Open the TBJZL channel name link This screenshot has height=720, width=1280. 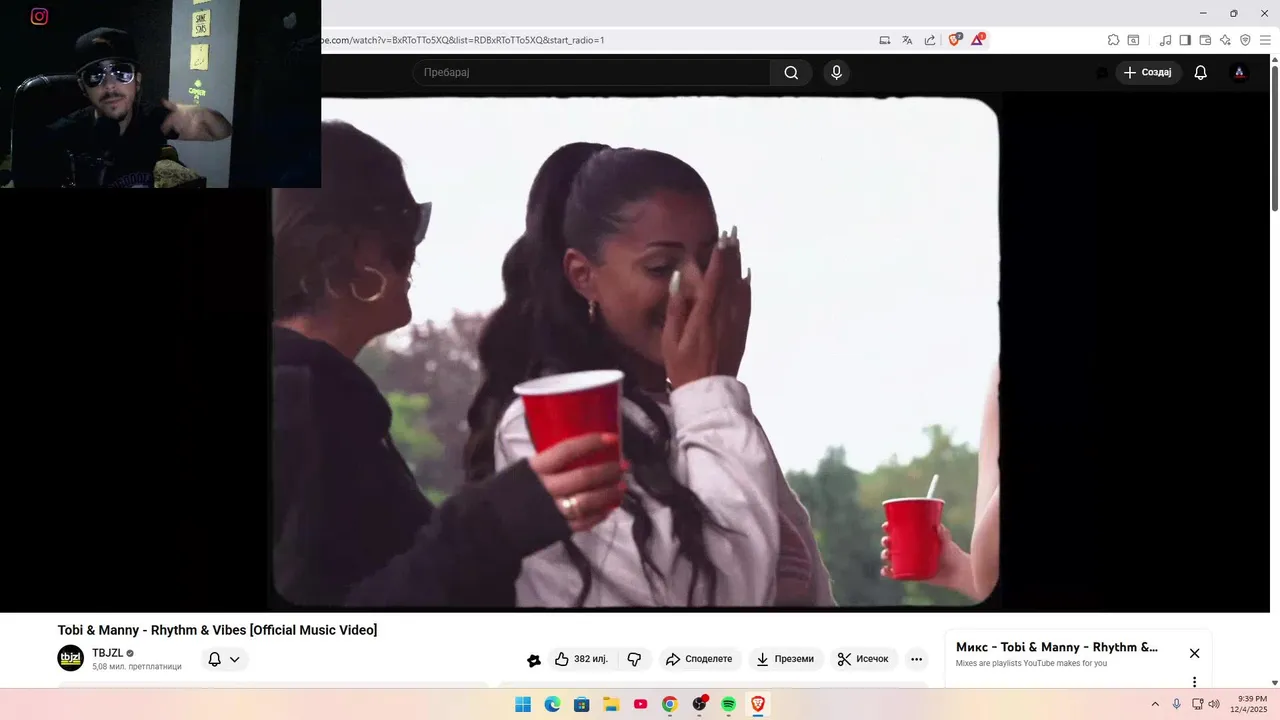(x=108, y=653)
